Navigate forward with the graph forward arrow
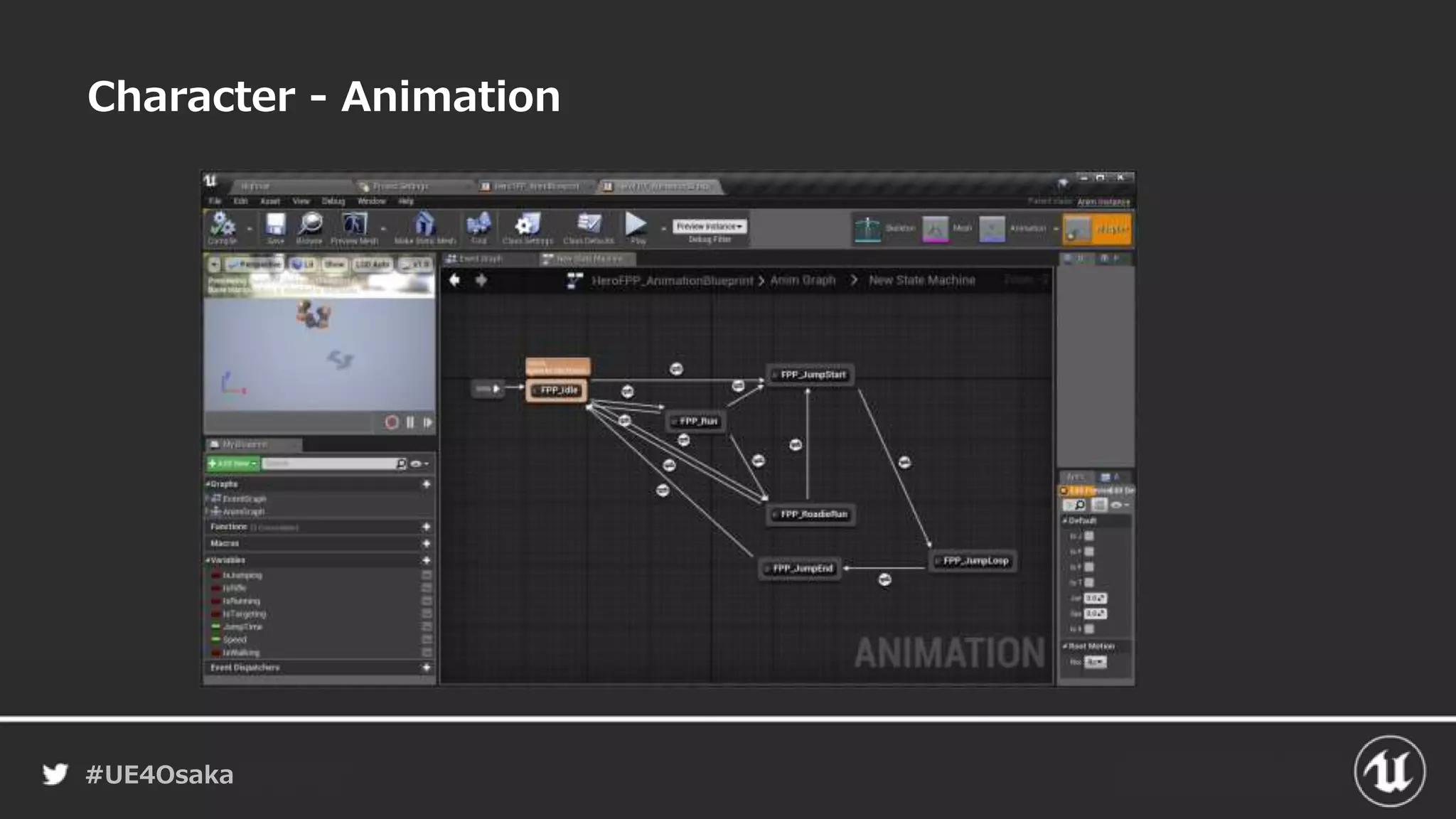Viewport: 1456px width, 819px height. coord(481,280)
